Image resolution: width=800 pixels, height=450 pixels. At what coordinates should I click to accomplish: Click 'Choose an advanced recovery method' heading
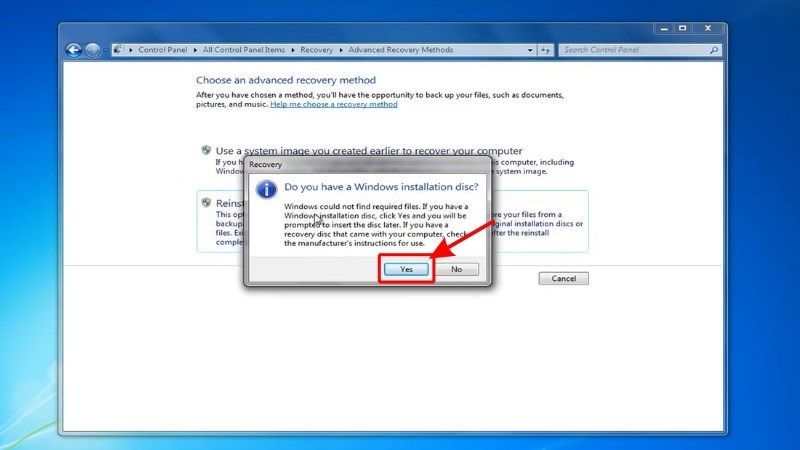coord(286,80)
